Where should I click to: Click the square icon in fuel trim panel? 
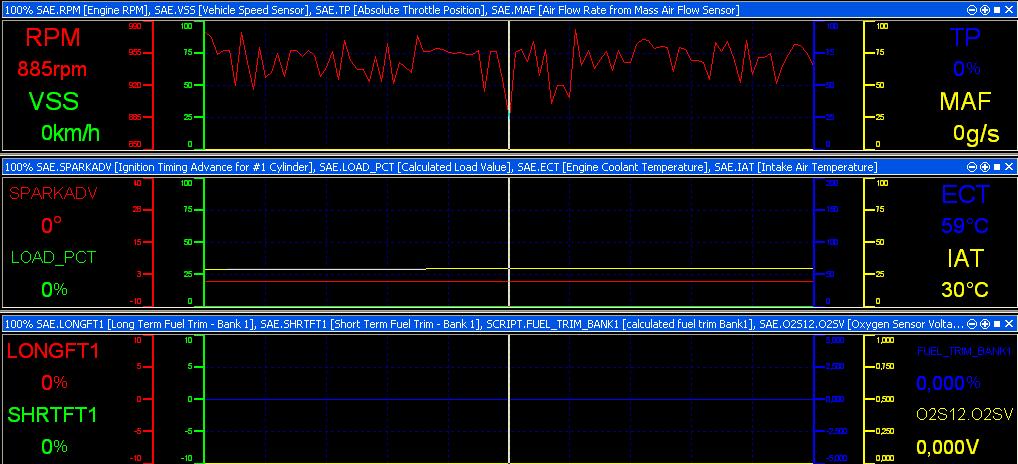997,323
